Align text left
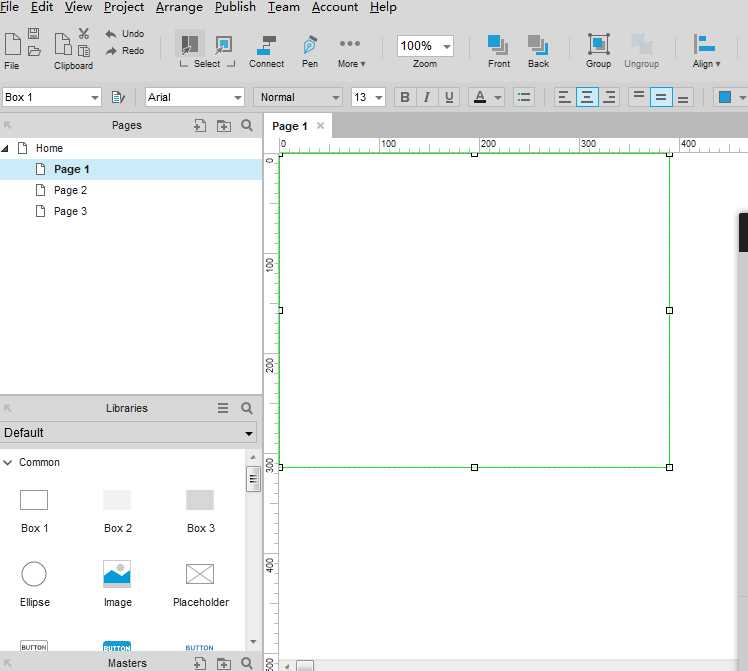Screen dimensions: 748x671 pos(564,97)
